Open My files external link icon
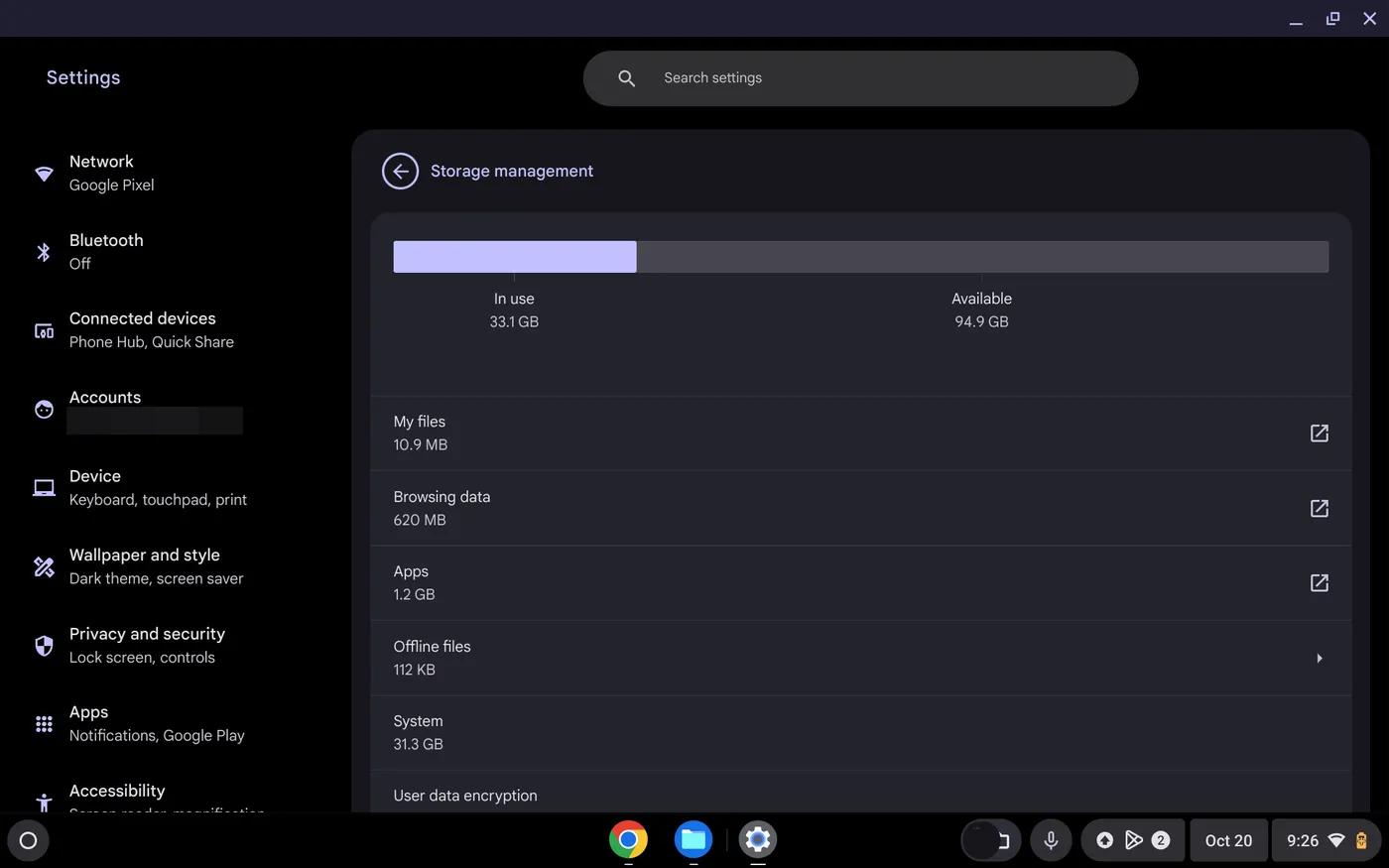Viewport: 1389px width, 868px height. point(1319,434)
